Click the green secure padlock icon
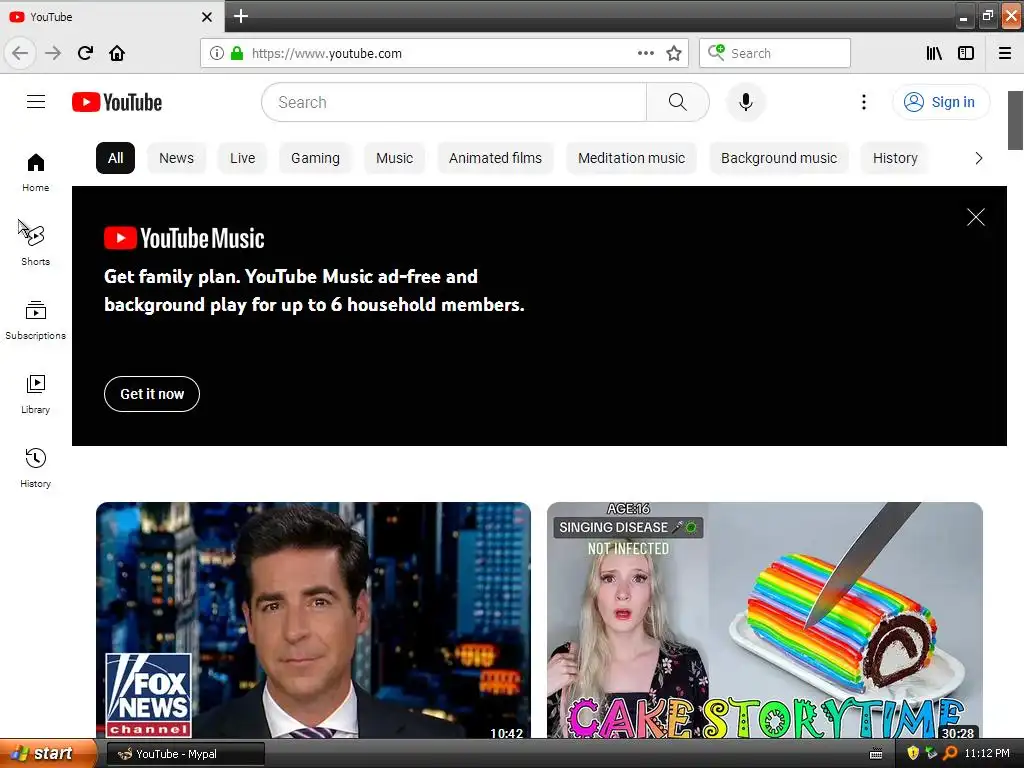Viewport: 1024px width, 768px height. point(237,53)
